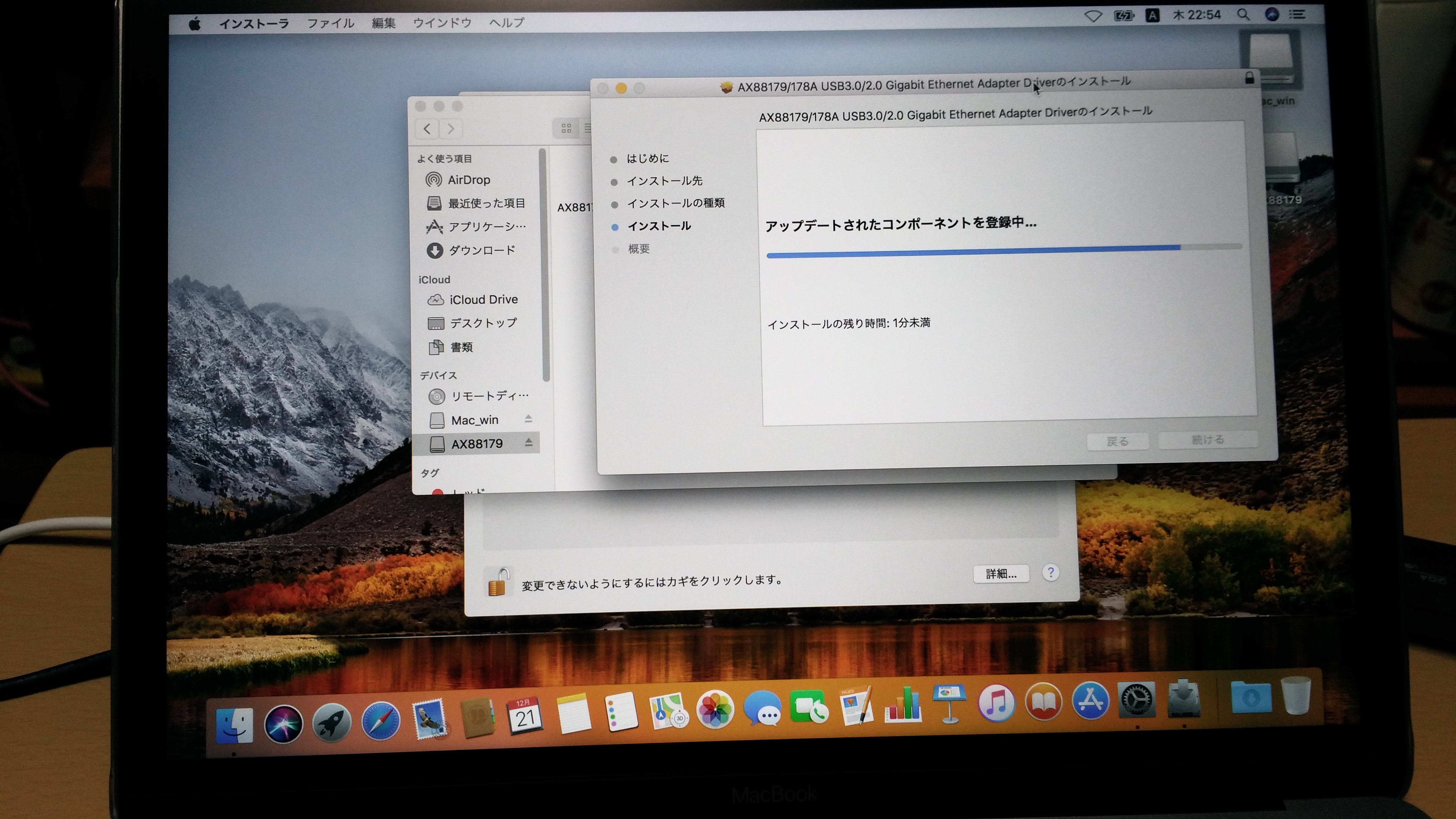Open Photos from the Dock
This screenshot has width=1456, height=819.
point(715,710)
